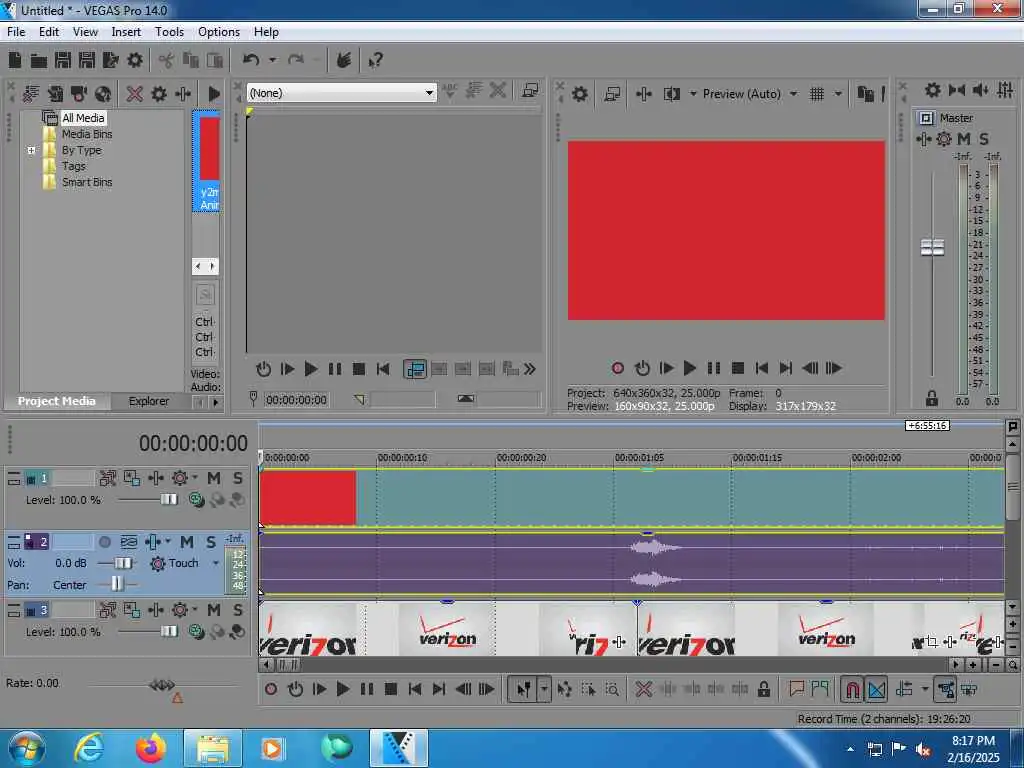The image size is (1024, 768).
Task: Copy preview snapshot to clipboard
Action: coord(865,94)
